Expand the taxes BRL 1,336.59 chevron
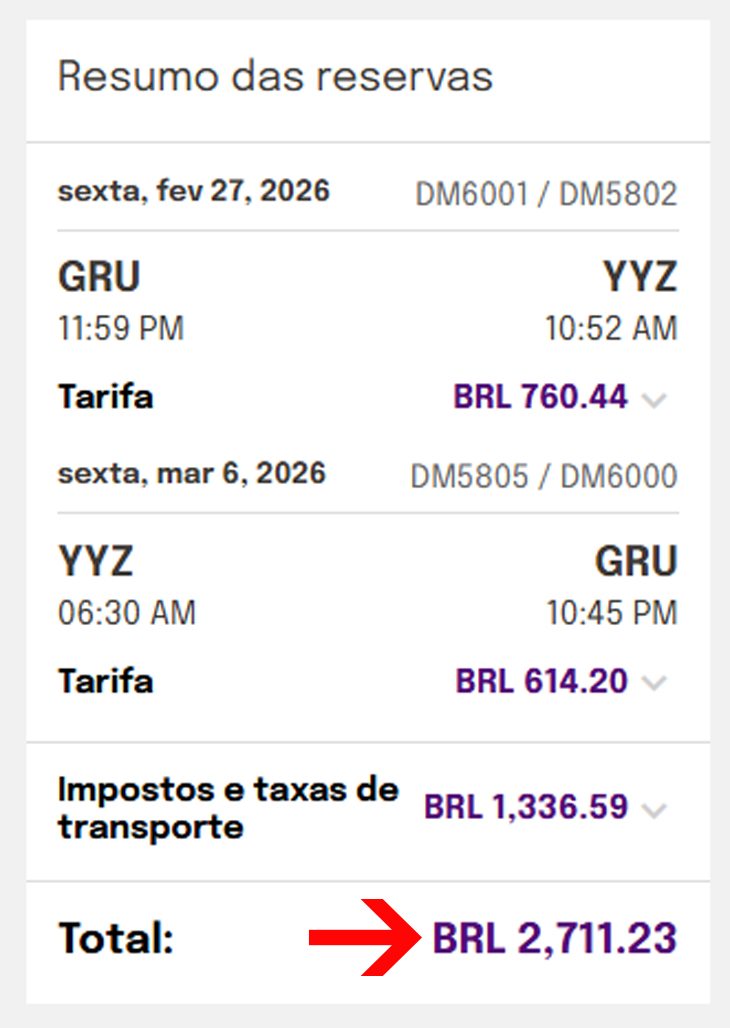The width and height of the screenshot is (730, 1028). click(x=654, y=810)
